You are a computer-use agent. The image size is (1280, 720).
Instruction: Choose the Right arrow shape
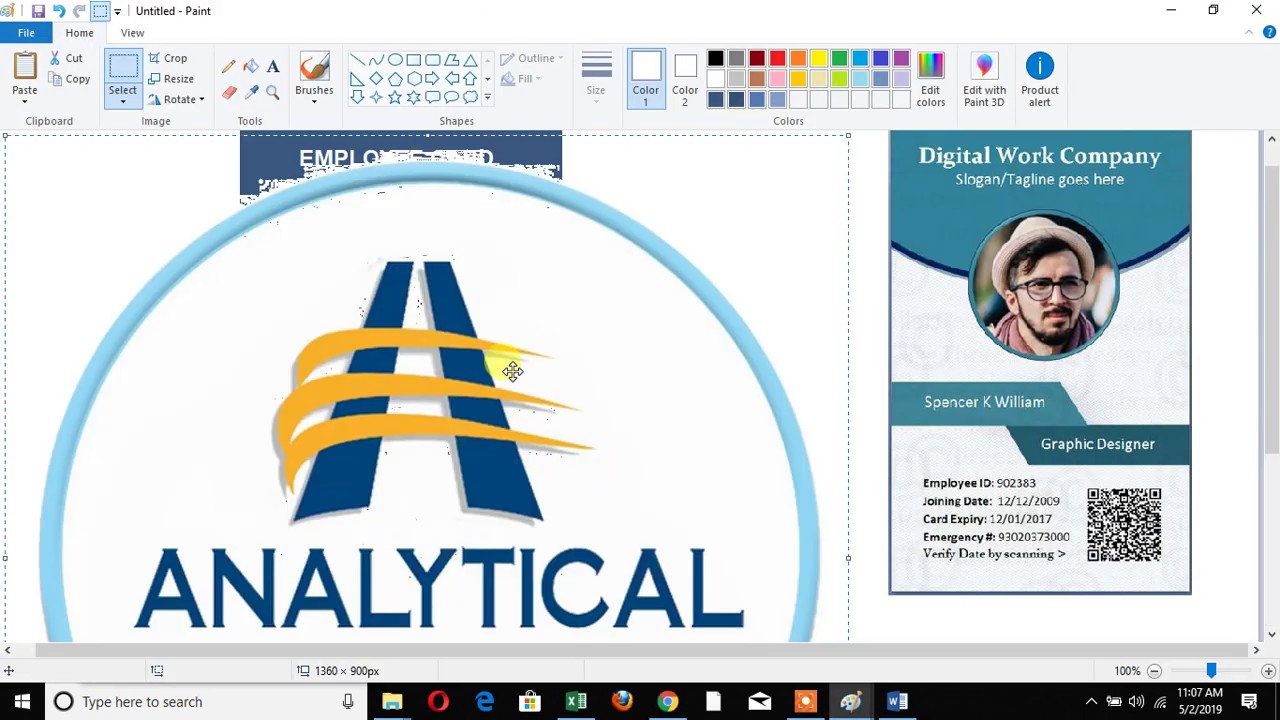(432, 78)
